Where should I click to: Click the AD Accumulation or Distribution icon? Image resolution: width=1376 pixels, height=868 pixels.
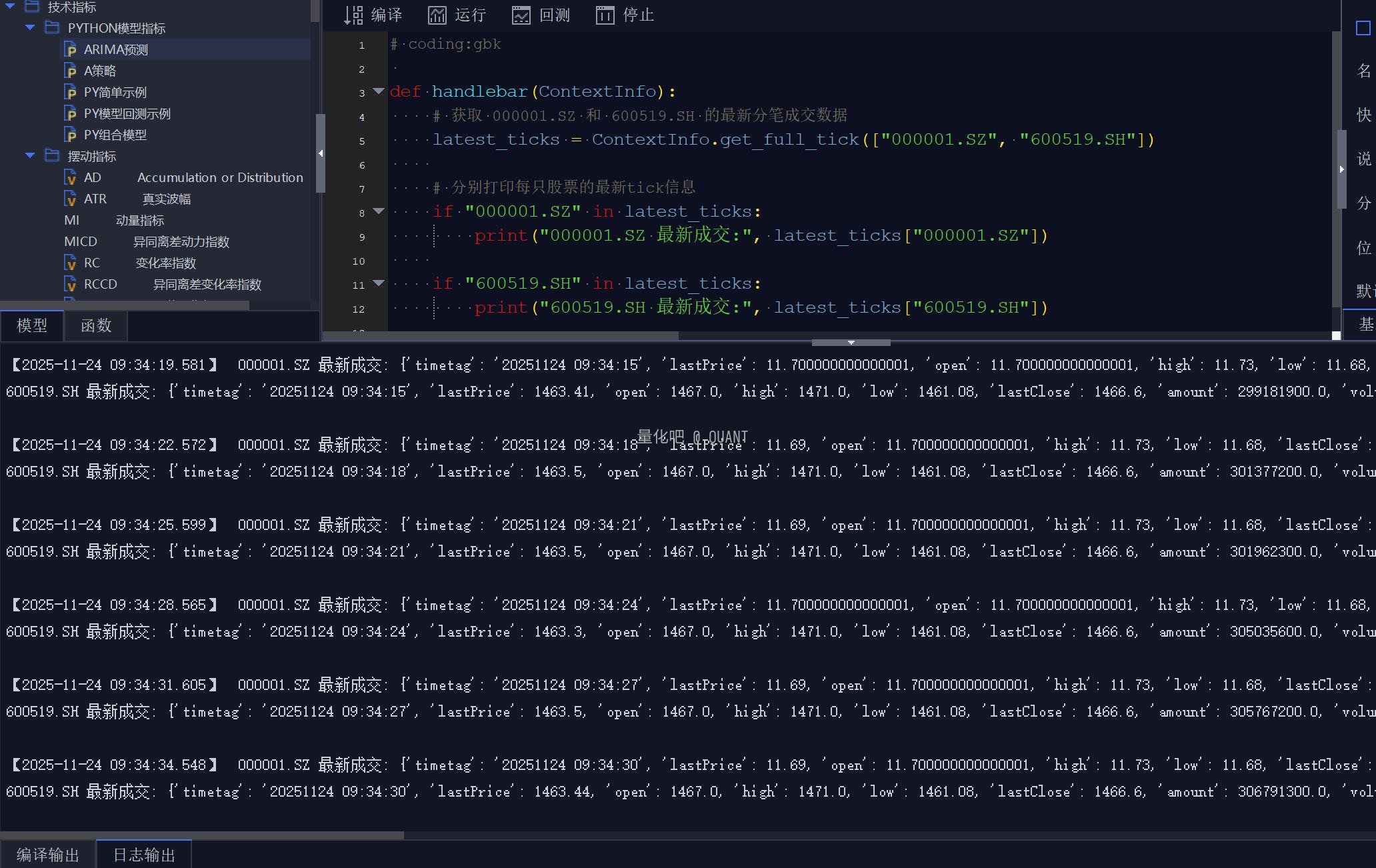pos(71,177)
